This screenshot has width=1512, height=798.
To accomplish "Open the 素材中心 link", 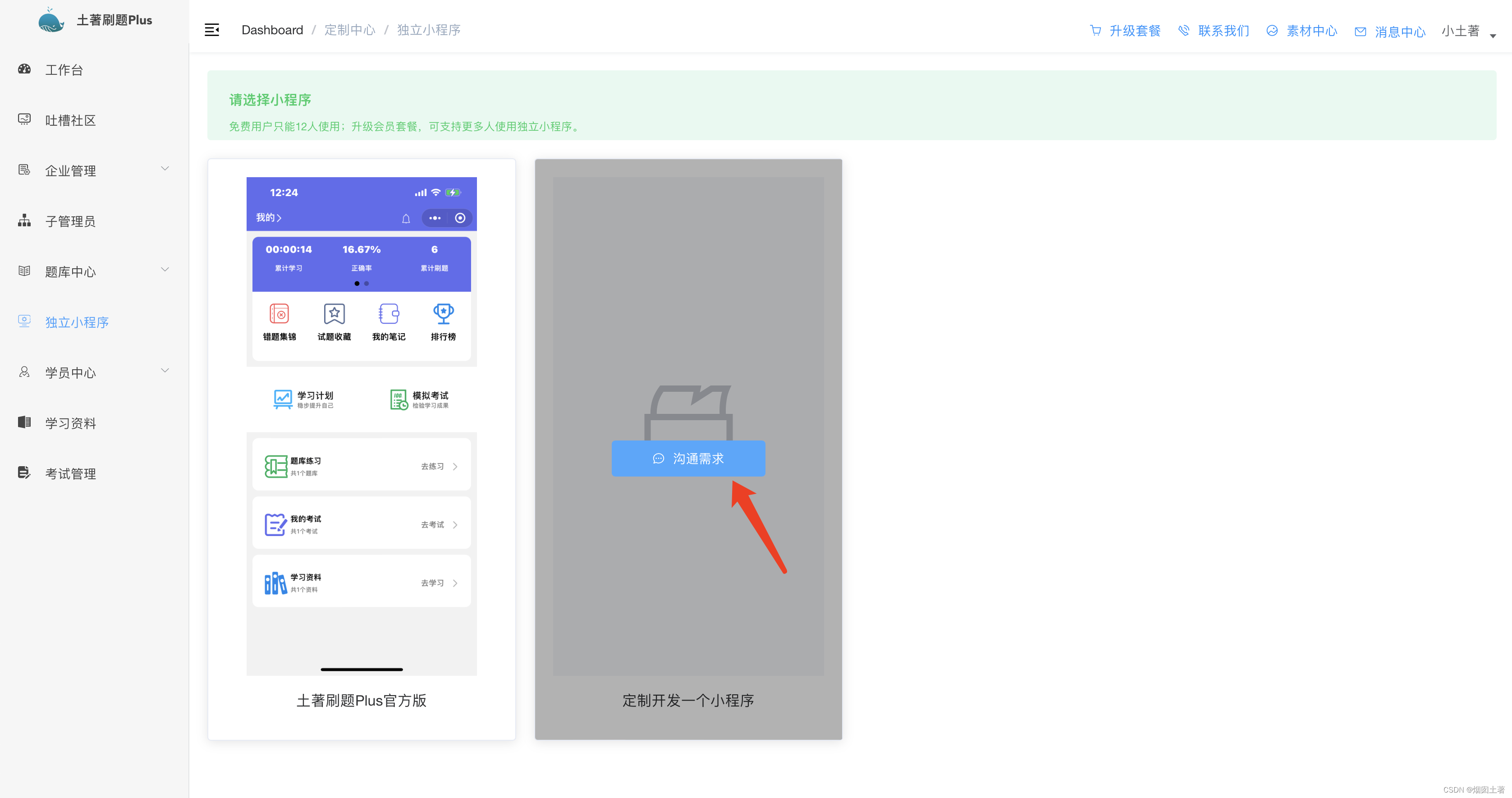I will coord(1311,31).
